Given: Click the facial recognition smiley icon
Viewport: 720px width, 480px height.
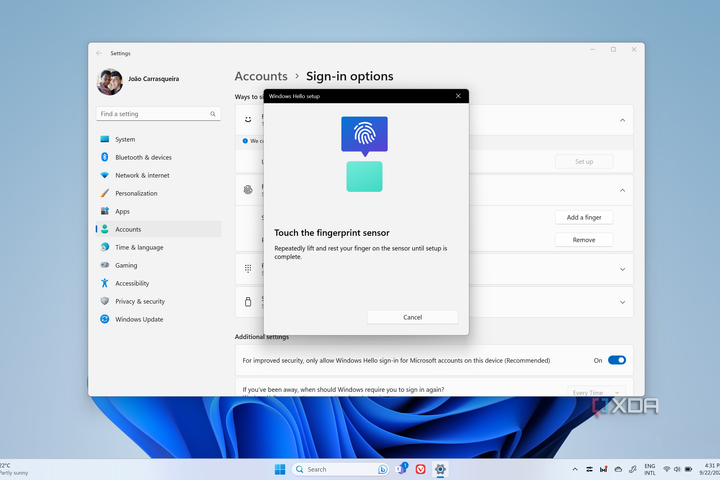Looking at the screenshot, I should (x=248, y=119).
